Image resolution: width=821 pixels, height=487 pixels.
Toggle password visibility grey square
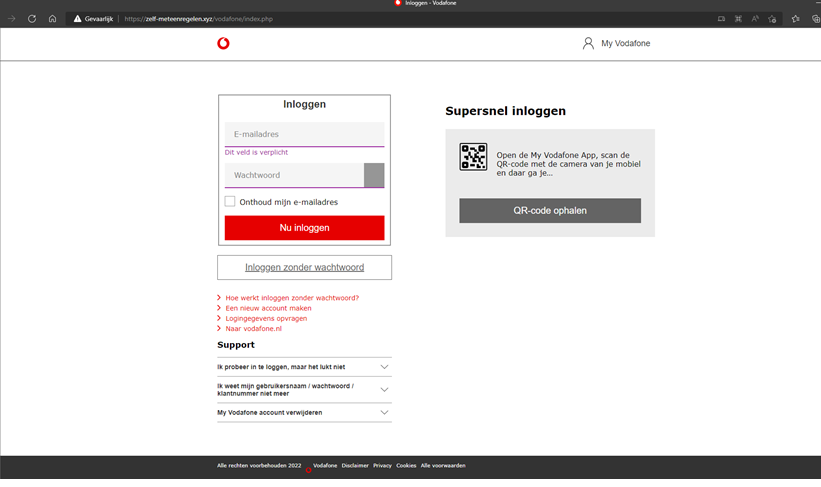(x=374, y=175)
